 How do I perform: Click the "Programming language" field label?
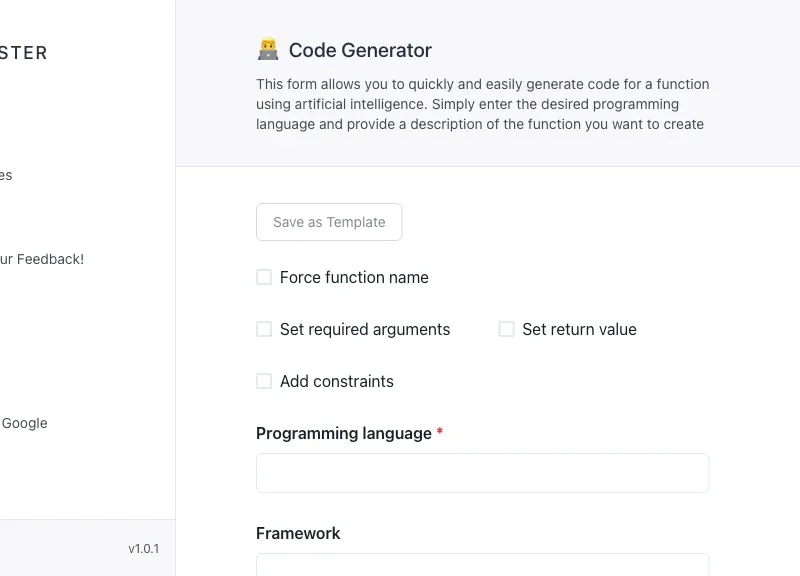342,433
